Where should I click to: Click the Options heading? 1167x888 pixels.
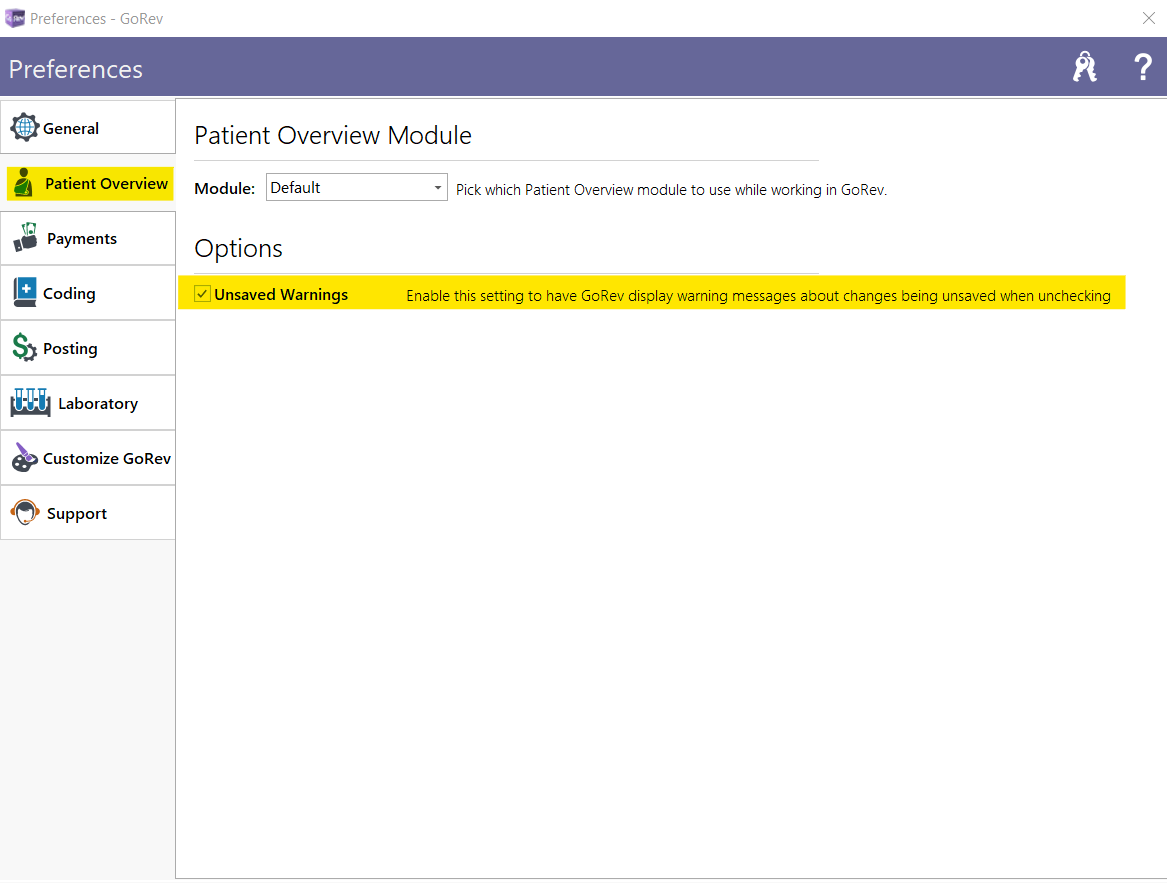point(238,249)
